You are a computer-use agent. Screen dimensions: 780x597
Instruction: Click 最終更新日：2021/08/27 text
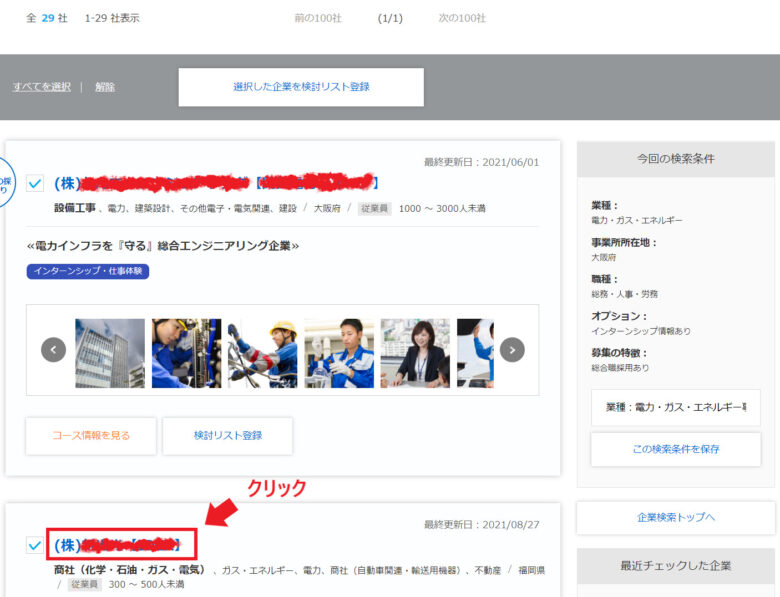[x=482, y=524]
